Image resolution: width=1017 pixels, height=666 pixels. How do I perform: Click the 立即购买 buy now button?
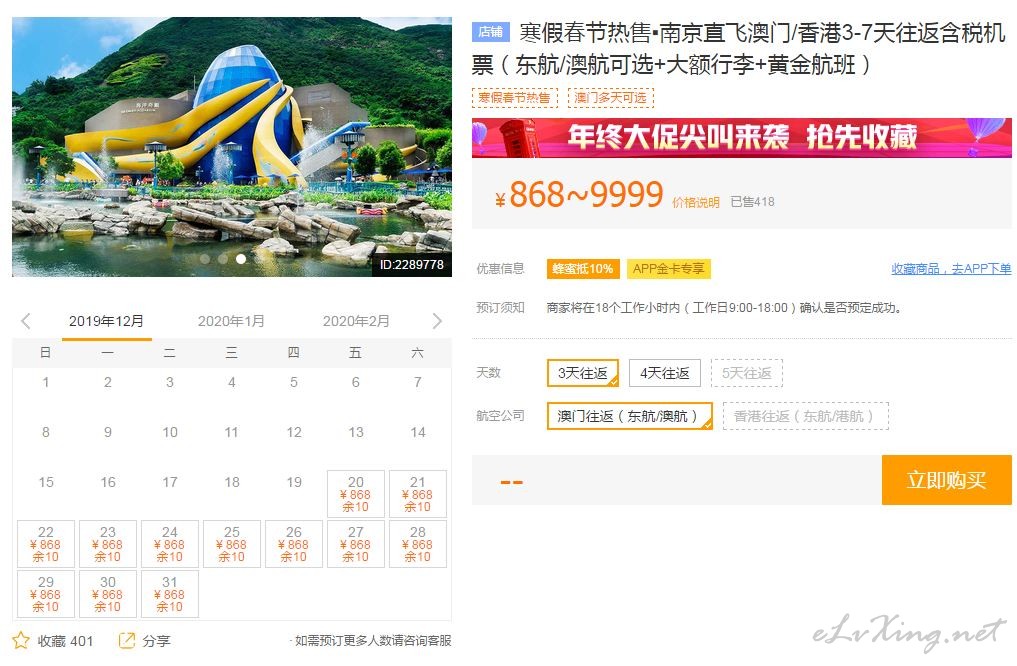946,480
